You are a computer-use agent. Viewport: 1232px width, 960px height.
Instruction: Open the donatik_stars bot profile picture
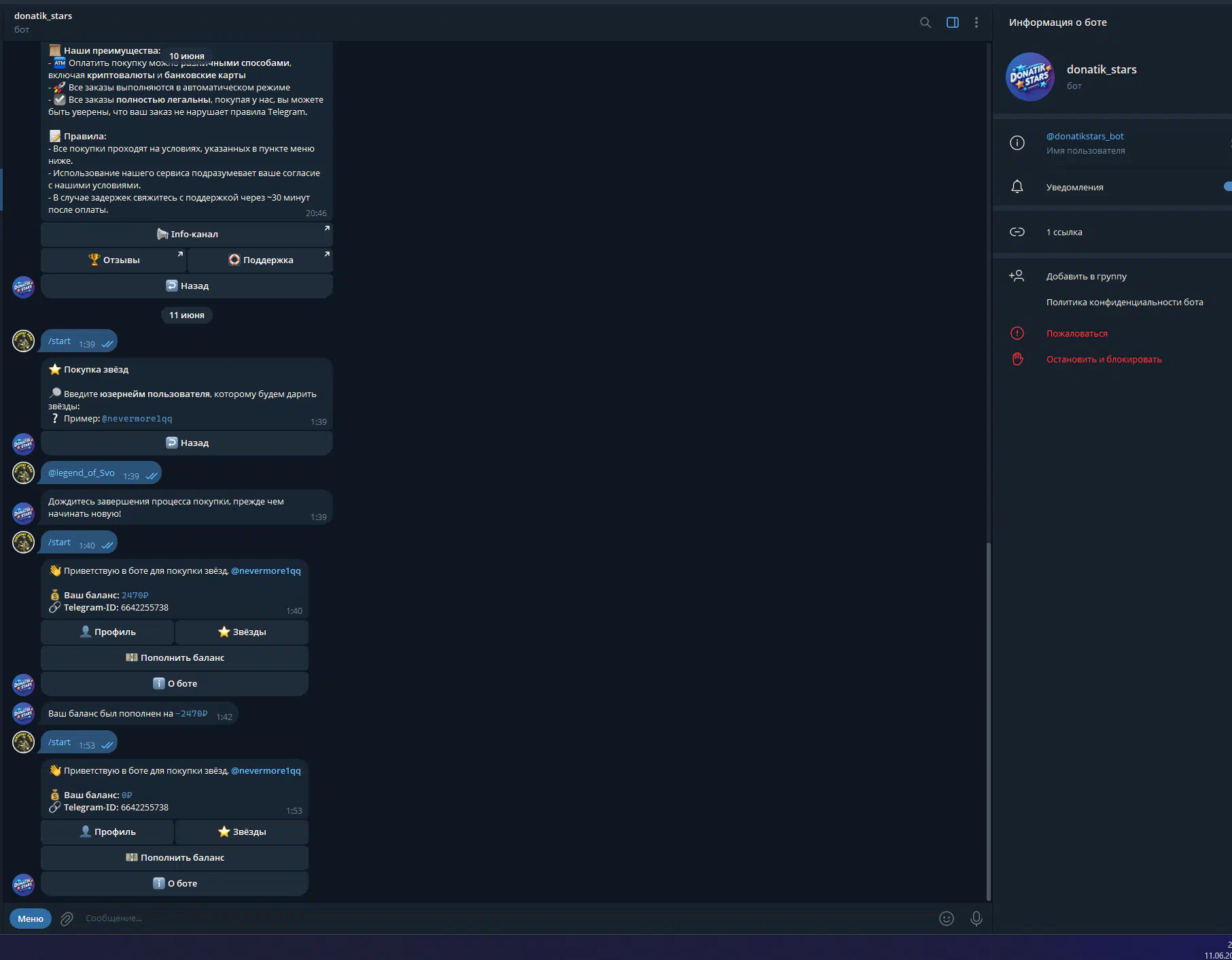point(1030,77)
